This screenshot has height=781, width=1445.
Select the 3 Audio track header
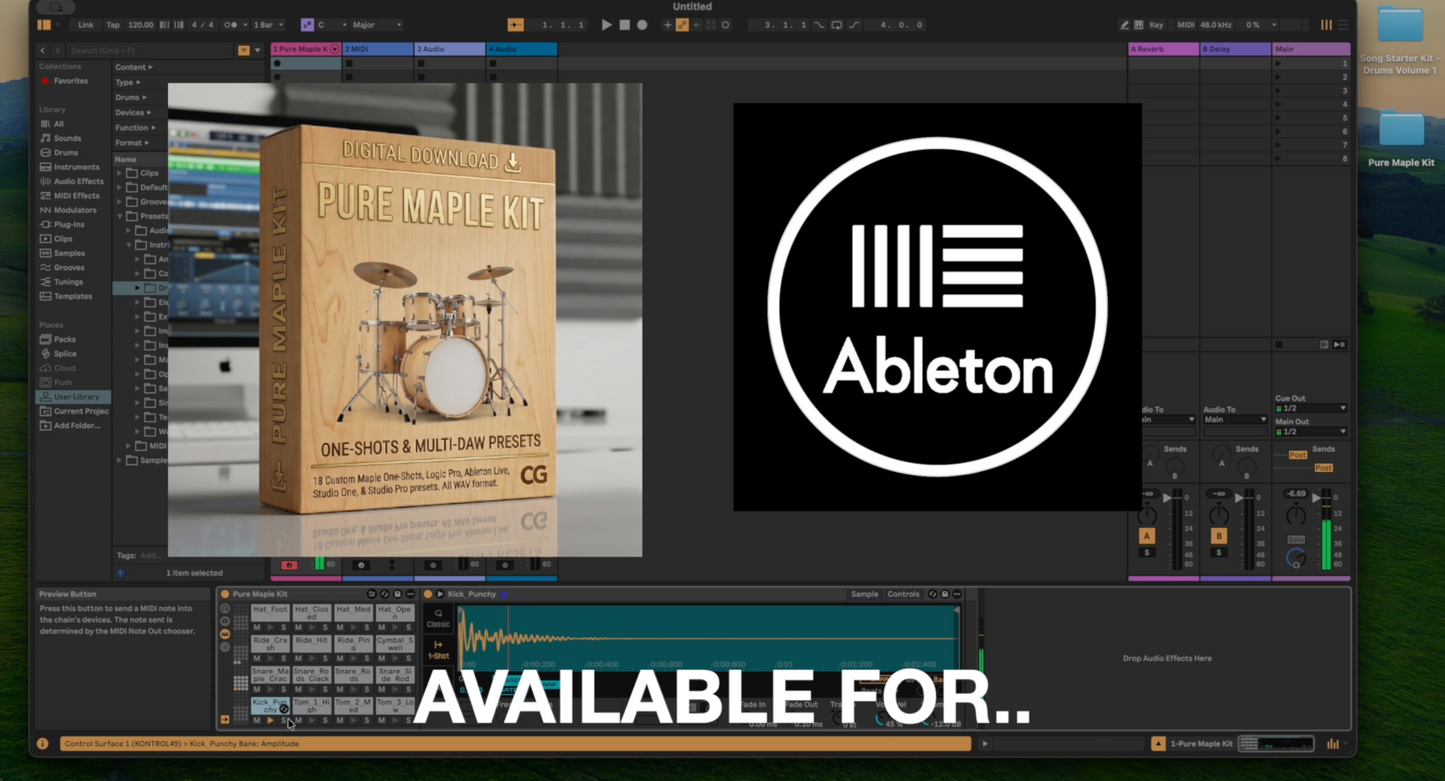[x=449, y=49]
